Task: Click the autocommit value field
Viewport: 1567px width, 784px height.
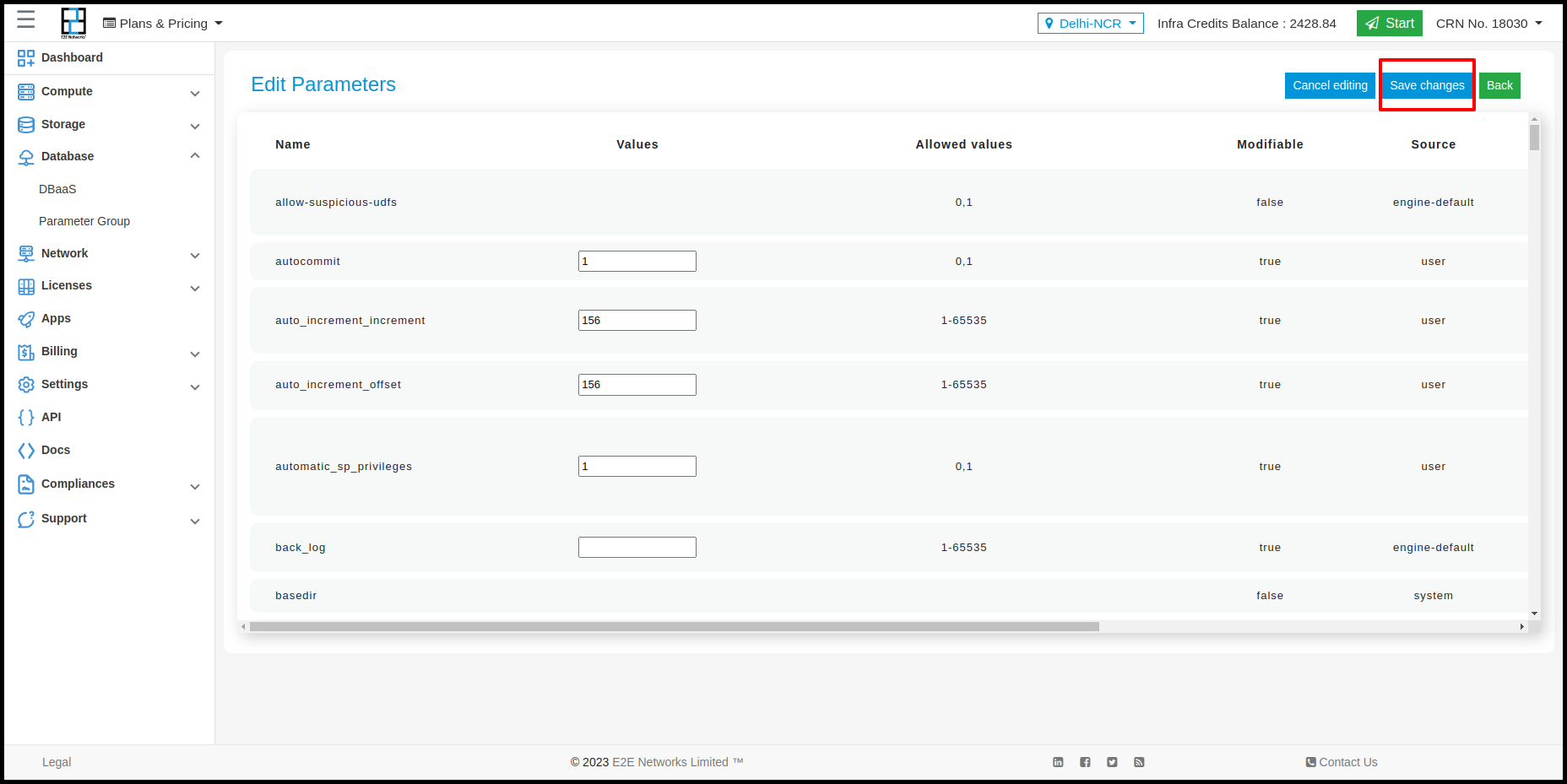Action: pos(637,262)
